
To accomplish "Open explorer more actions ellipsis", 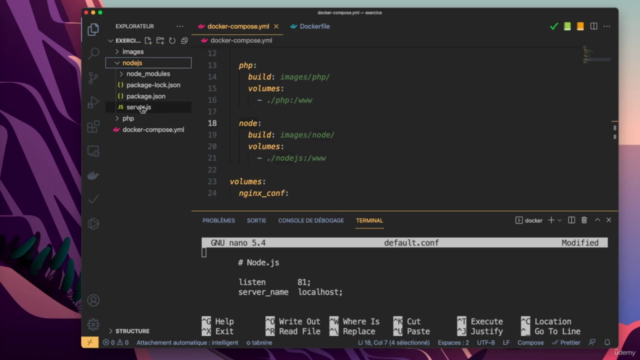I will click(180, 26).
